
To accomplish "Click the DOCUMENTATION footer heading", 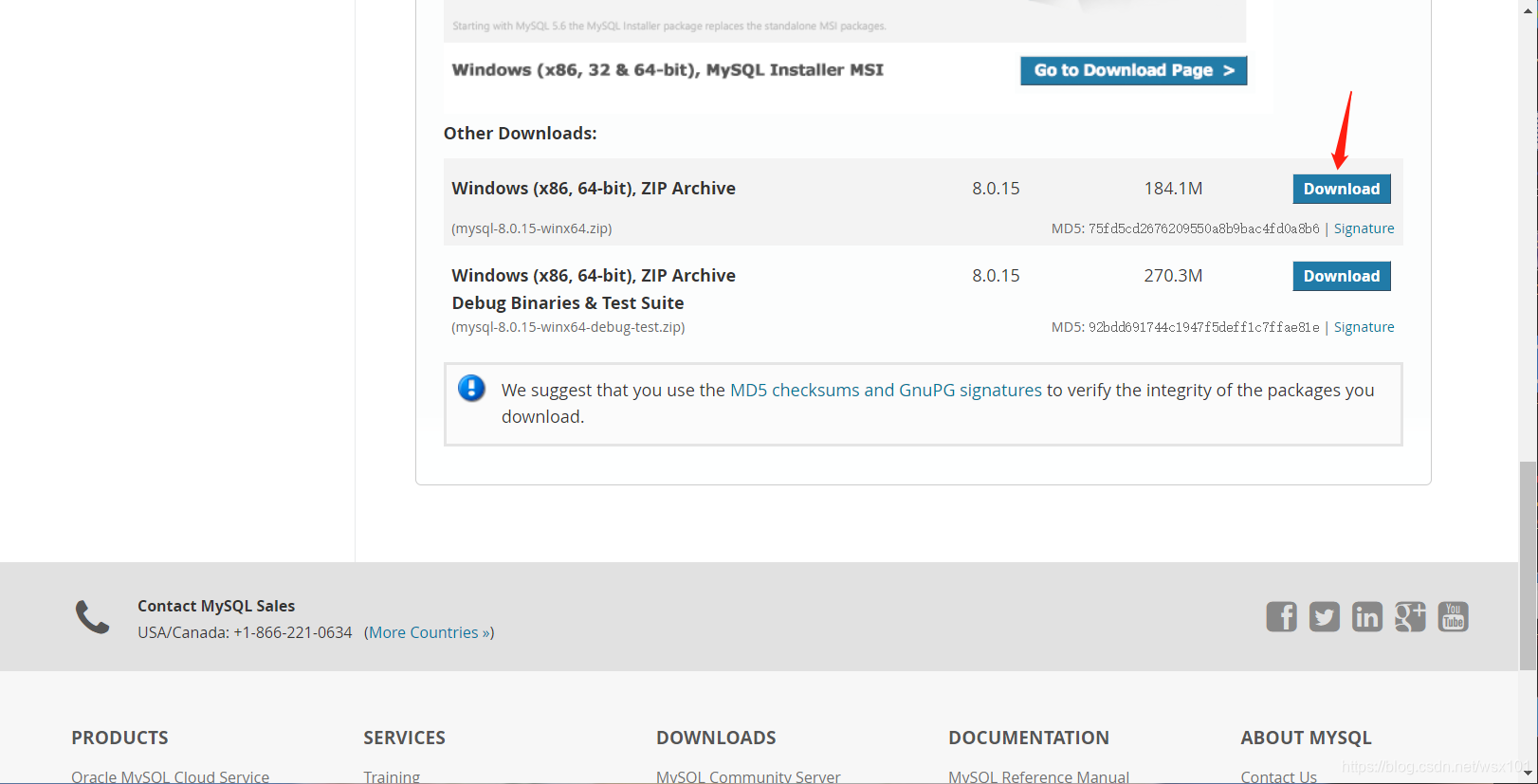I will (x=1029, y=738).
